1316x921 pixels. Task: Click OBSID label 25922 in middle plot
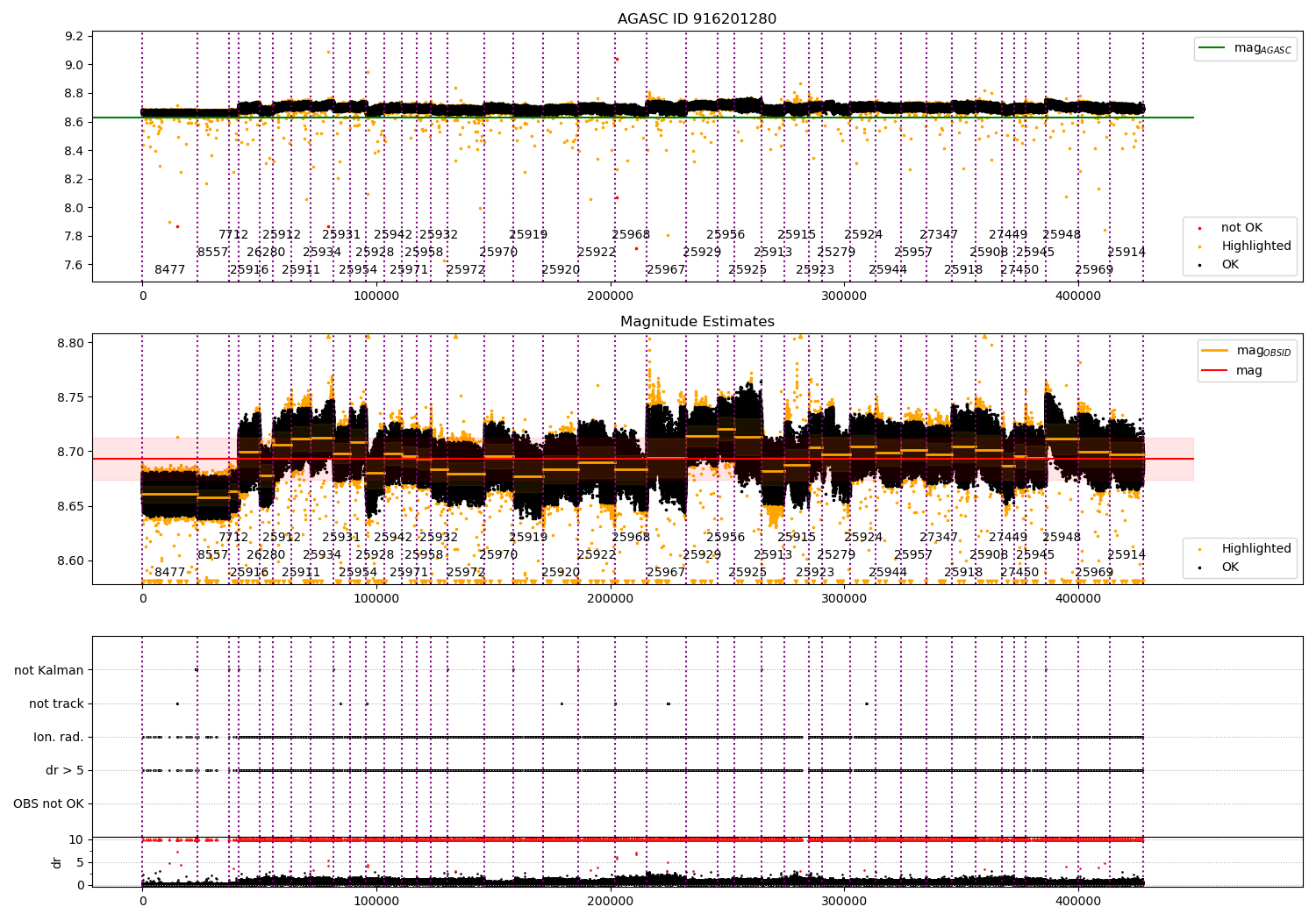point(597,555)
